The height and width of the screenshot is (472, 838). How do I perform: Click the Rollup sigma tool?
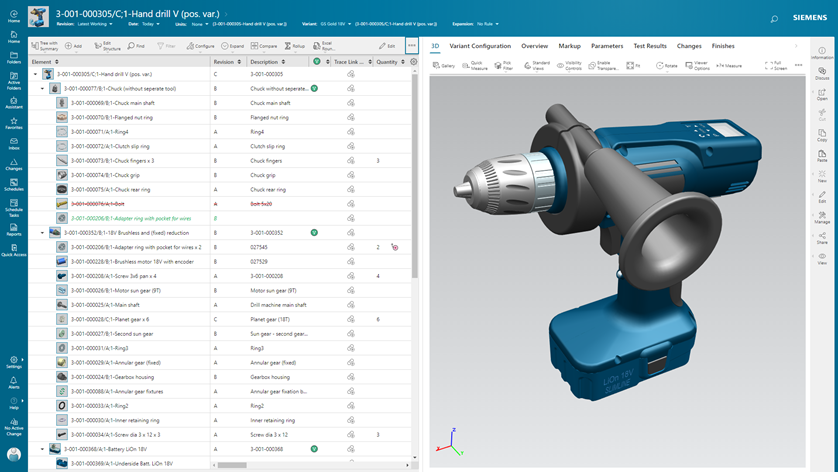(x=294, y=46)
